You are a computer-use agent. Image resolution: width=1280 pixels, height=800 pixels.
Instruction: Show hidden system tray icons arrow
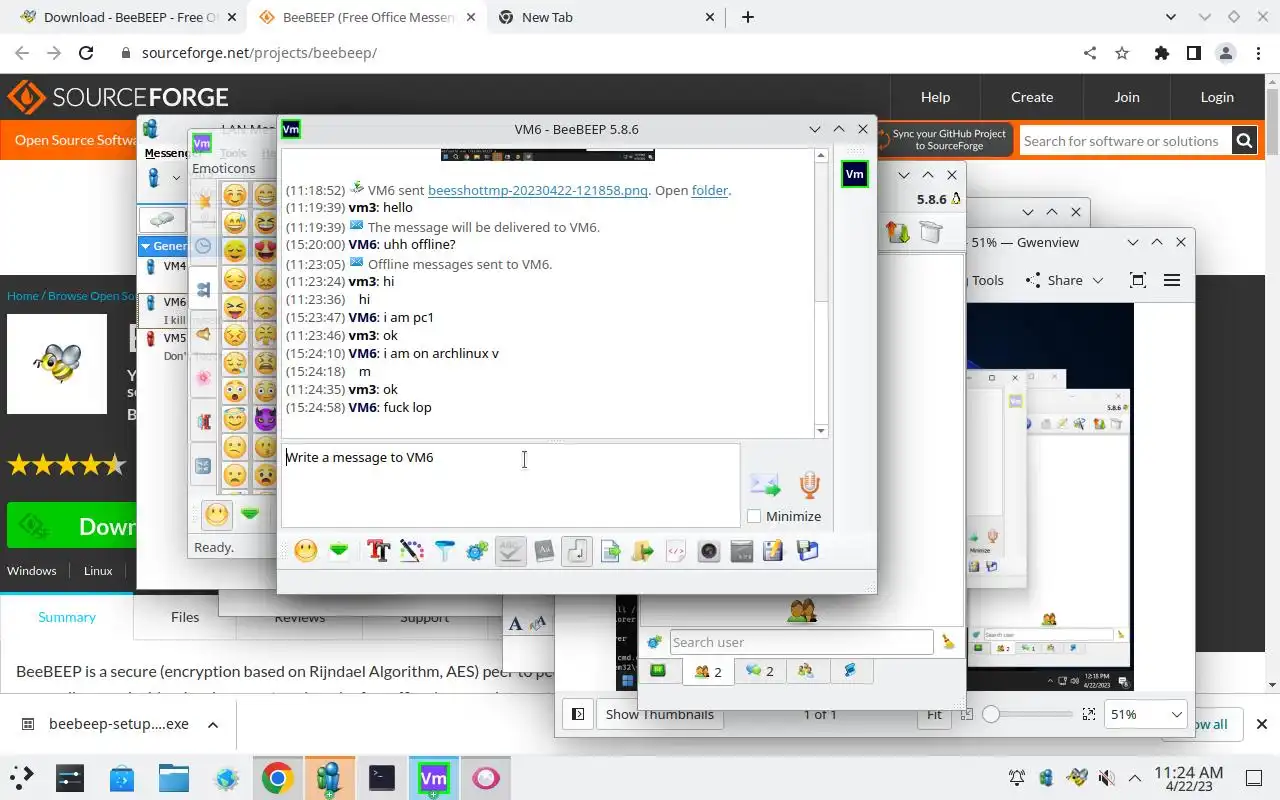pyautogui.click(x=1135, y=778)
